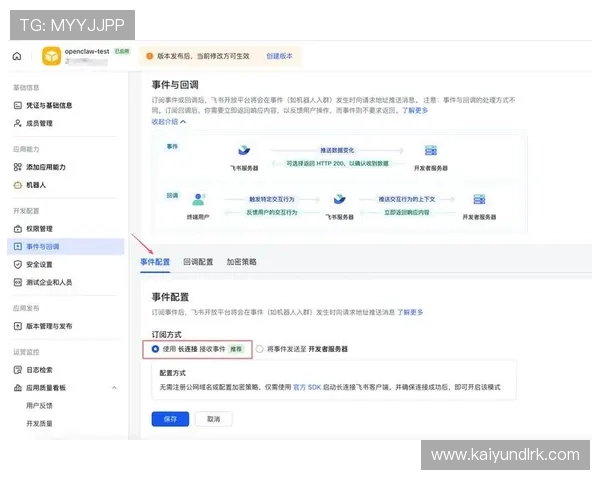
Task: Open 机器人 in sidebar
Action: pos(36,185)
